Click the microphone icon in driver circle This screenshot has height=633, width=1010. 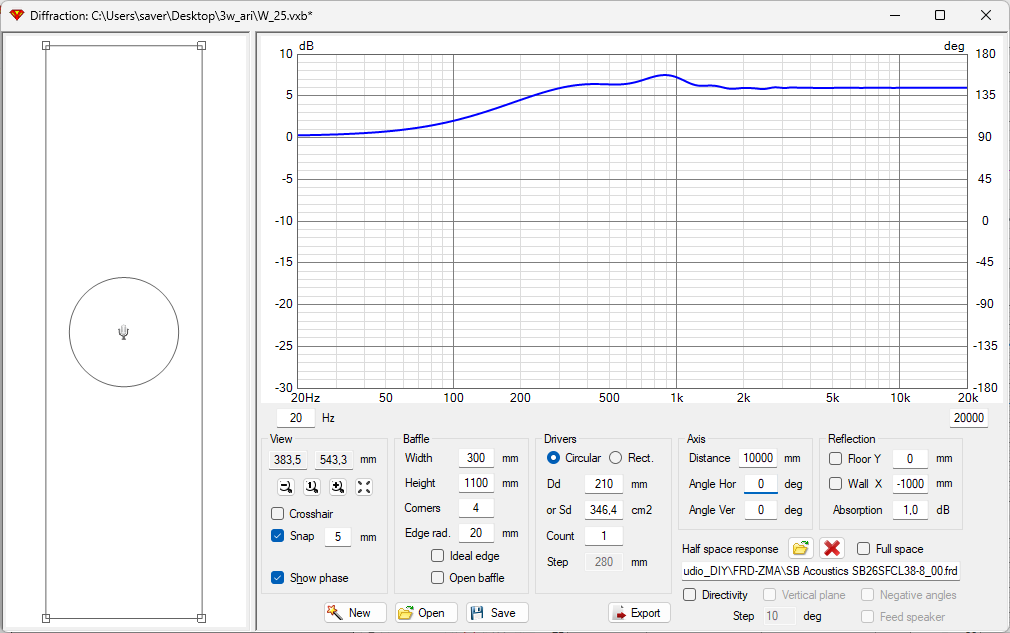point(124,332)
